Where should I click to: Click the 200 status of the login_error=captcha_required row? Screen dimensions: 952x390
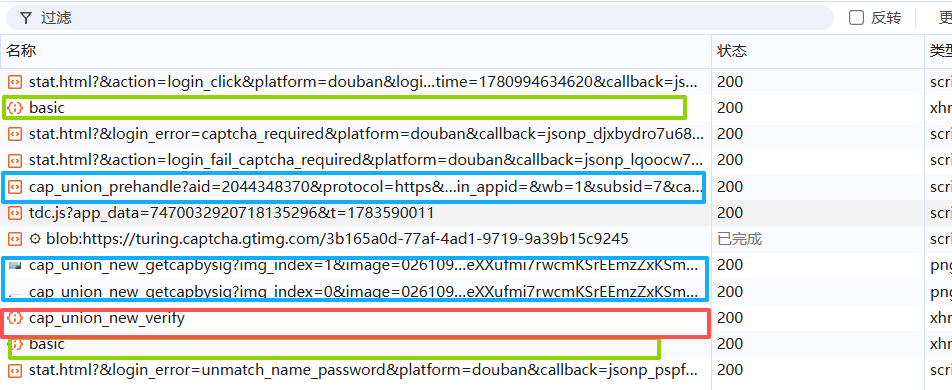(730, 134)
